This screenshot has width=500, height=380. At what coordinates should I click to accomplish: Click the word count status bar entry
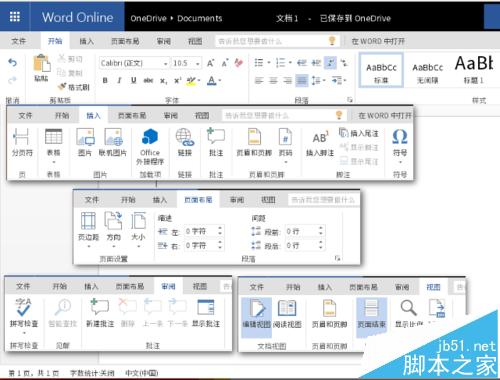coord(92,373)
